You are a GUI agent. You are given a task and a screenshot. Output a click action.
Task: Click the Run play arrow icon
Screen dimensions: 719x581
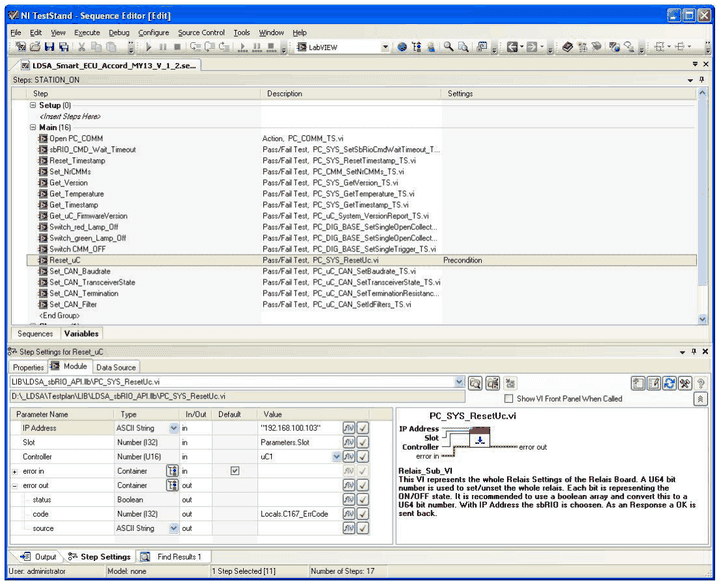tap(148, 47)
